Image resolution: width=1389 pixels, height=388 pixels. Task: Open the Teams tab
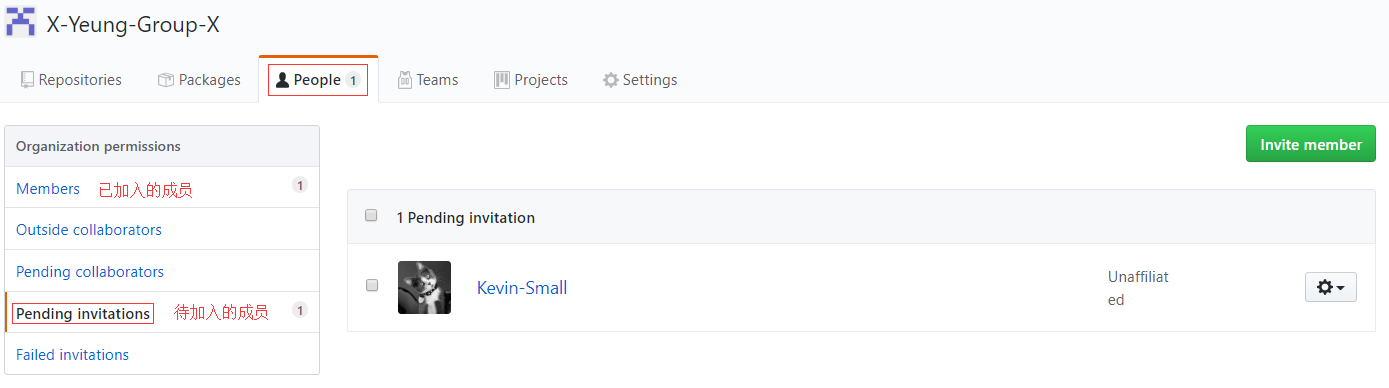[x=428, y=80]
